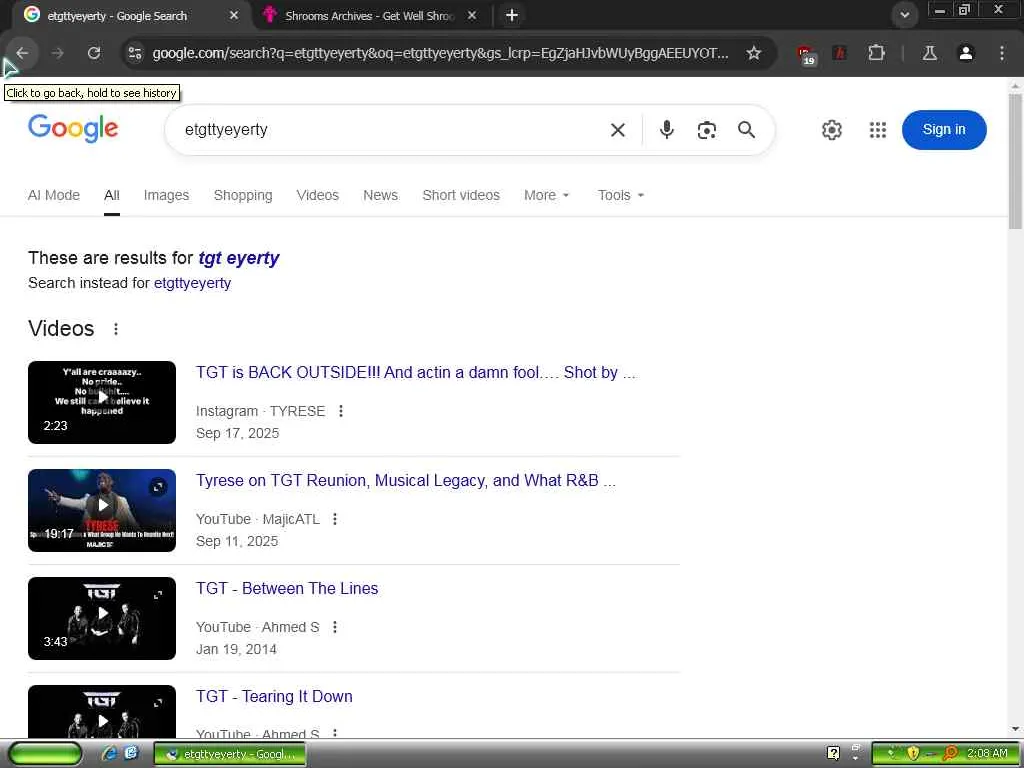Open the Extensions puzzle menu
1024x768 pixels.
(x=876, y=53)
